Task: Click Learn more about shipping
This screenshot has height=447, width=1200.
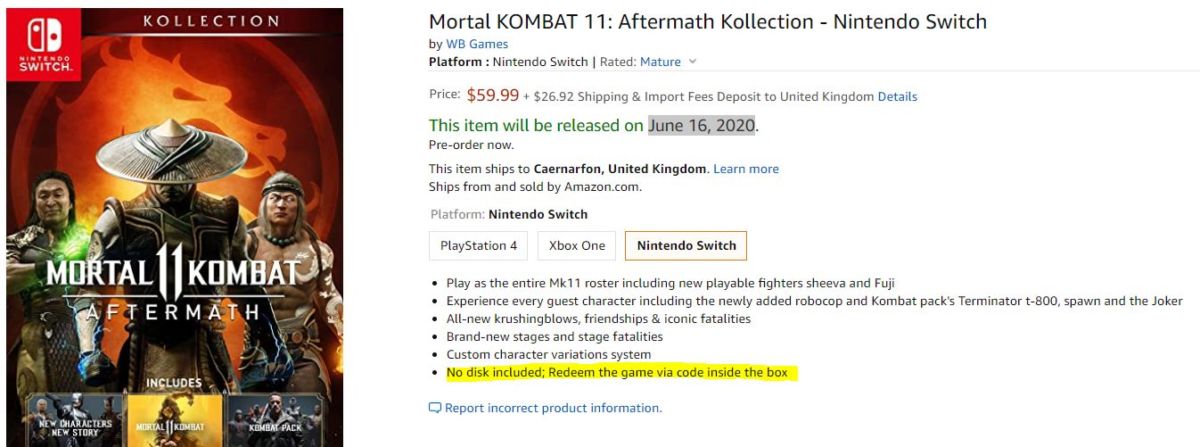Action: (746, 169)
